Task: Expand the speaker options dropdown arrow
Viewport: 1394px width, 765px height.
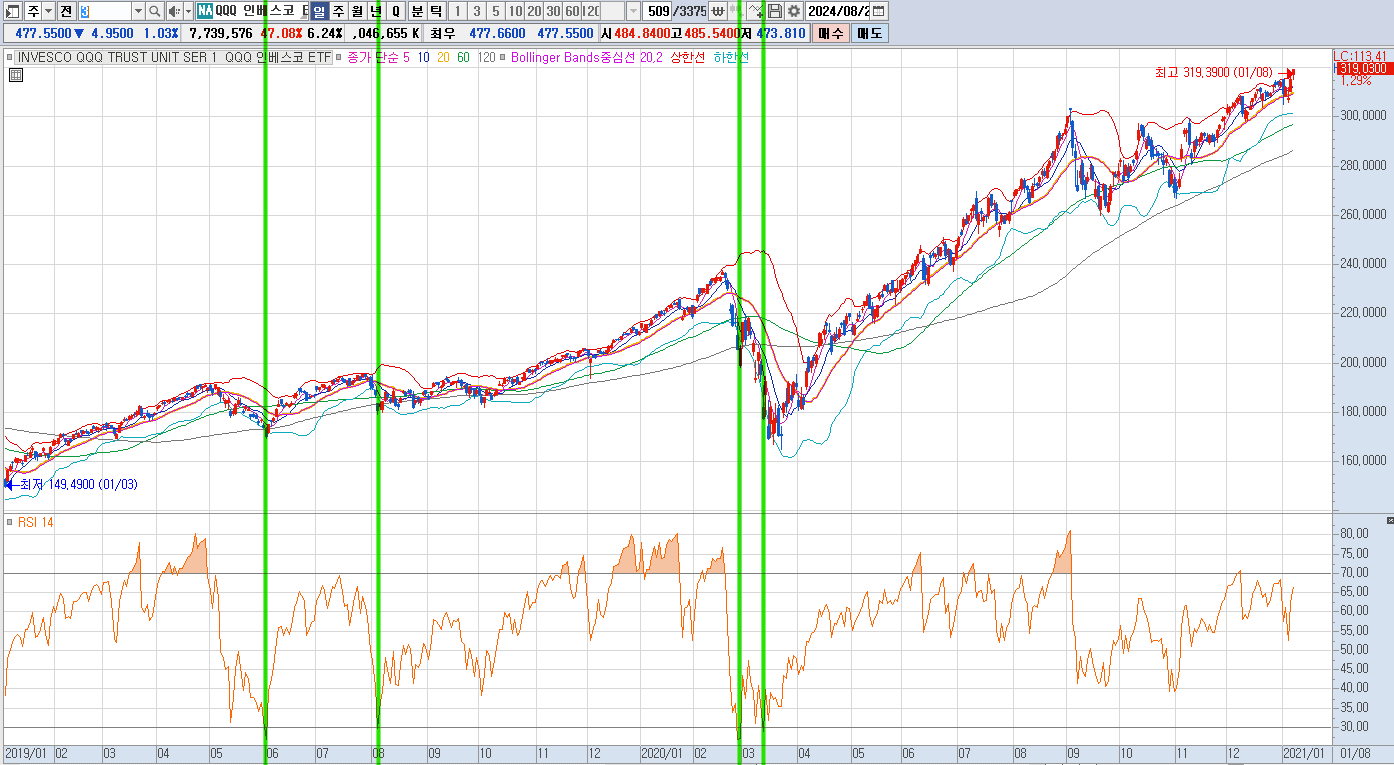Action: coord(188,12)
